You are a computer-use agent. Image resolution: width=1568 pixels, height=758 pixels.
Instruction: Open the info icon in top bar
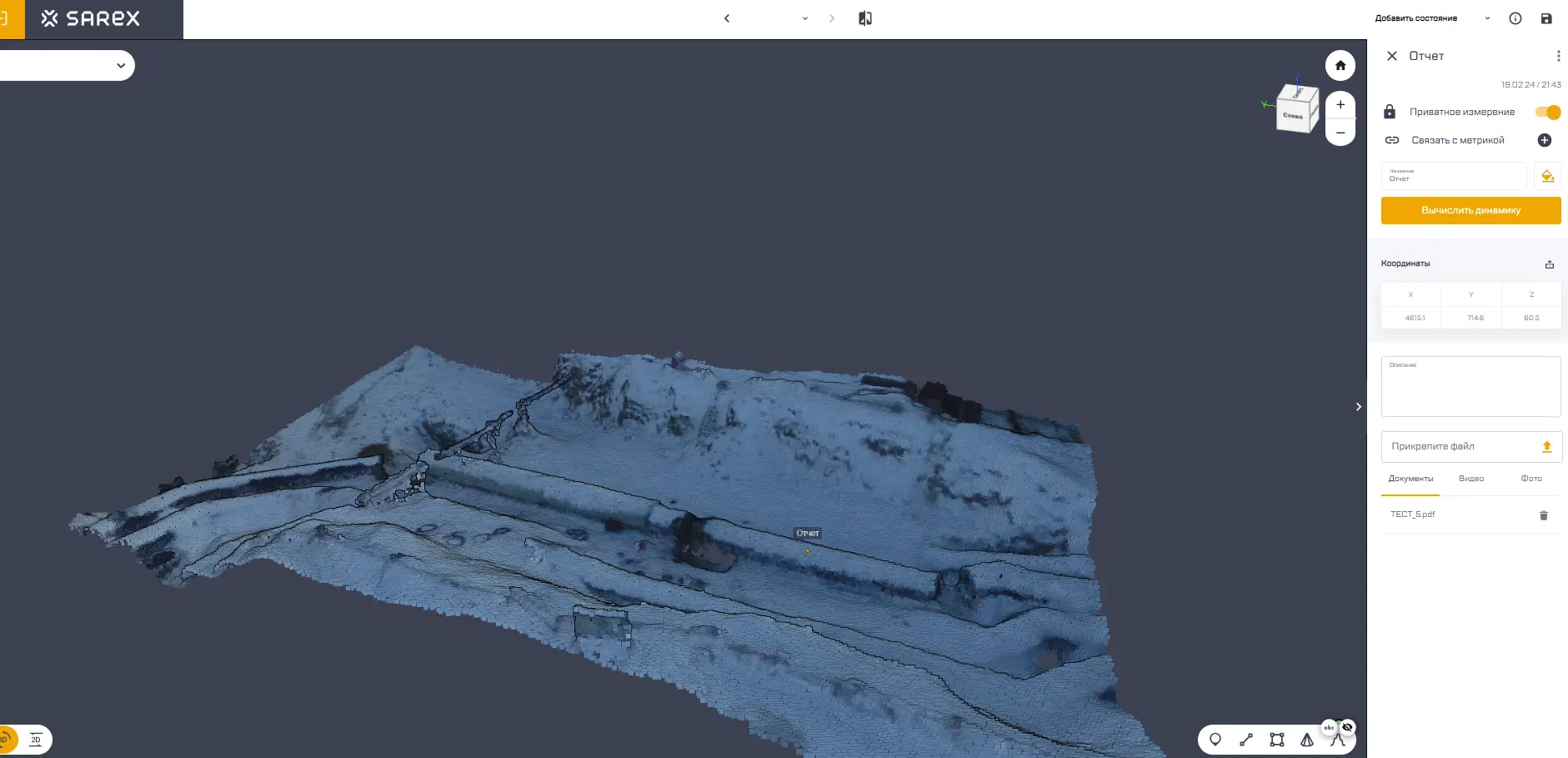[1515, 18]
